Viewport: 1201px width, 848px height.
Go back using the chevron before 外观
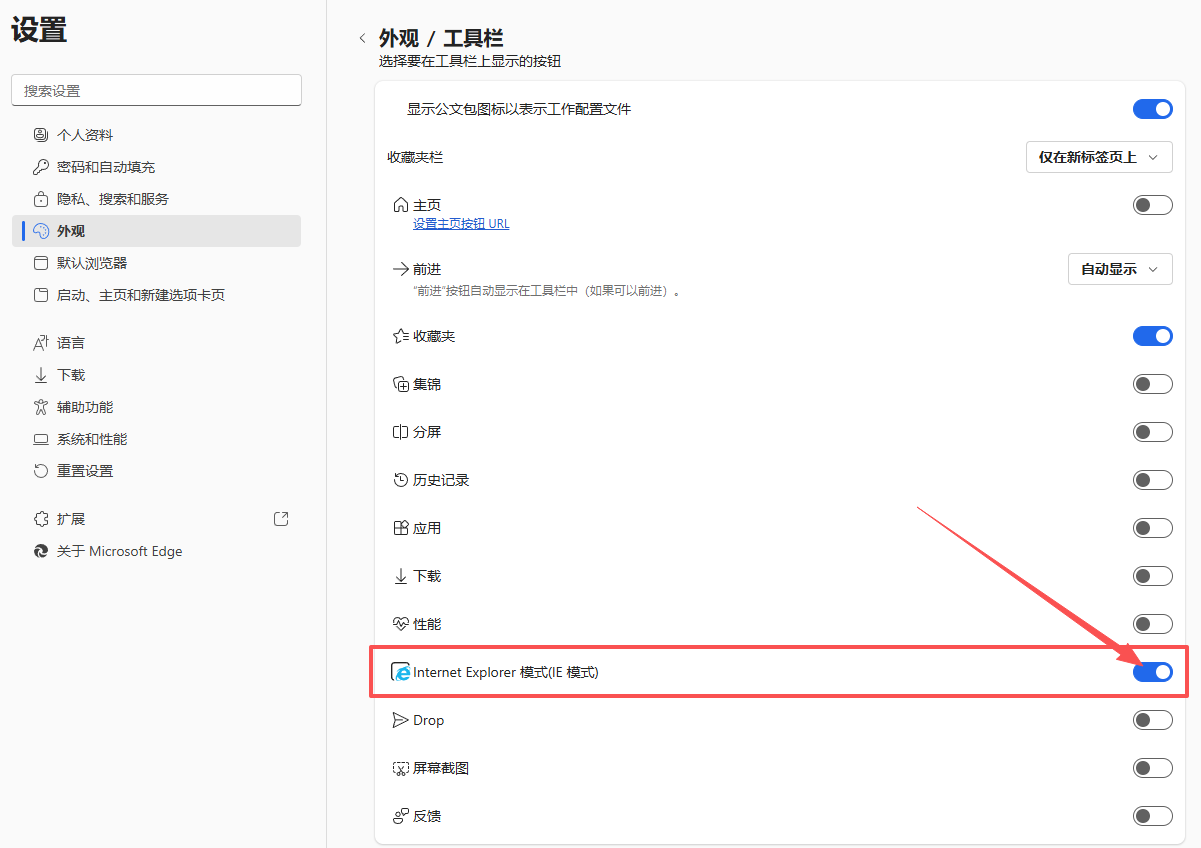coord(362,39)
